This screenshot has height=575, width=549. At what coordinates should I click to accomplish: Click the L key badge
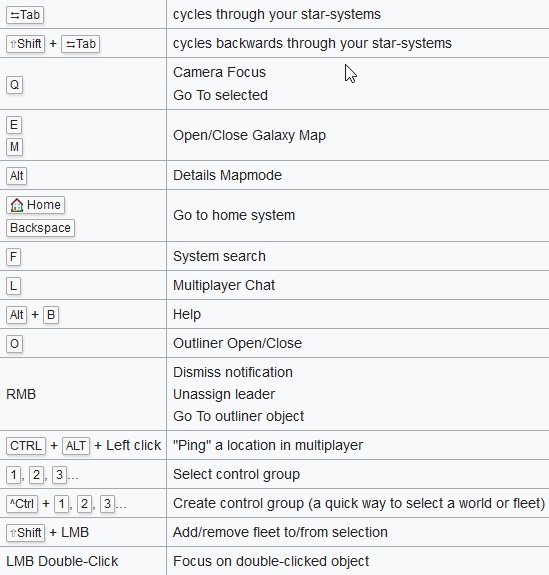(14, 286)
